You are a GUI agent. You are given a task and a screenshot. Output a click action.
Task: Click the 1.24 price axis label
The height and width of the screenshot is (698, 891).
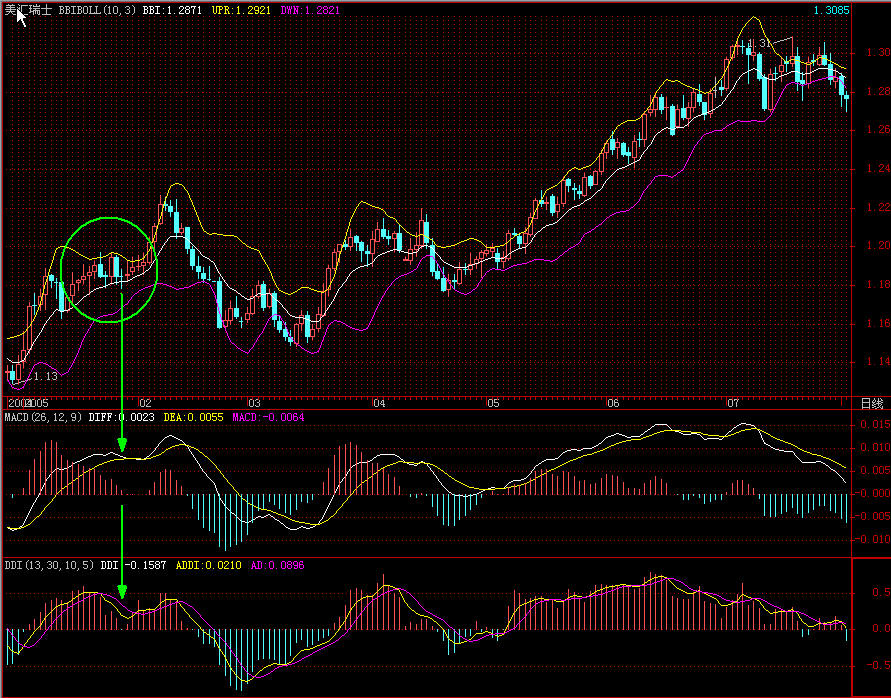pos(878,168)
